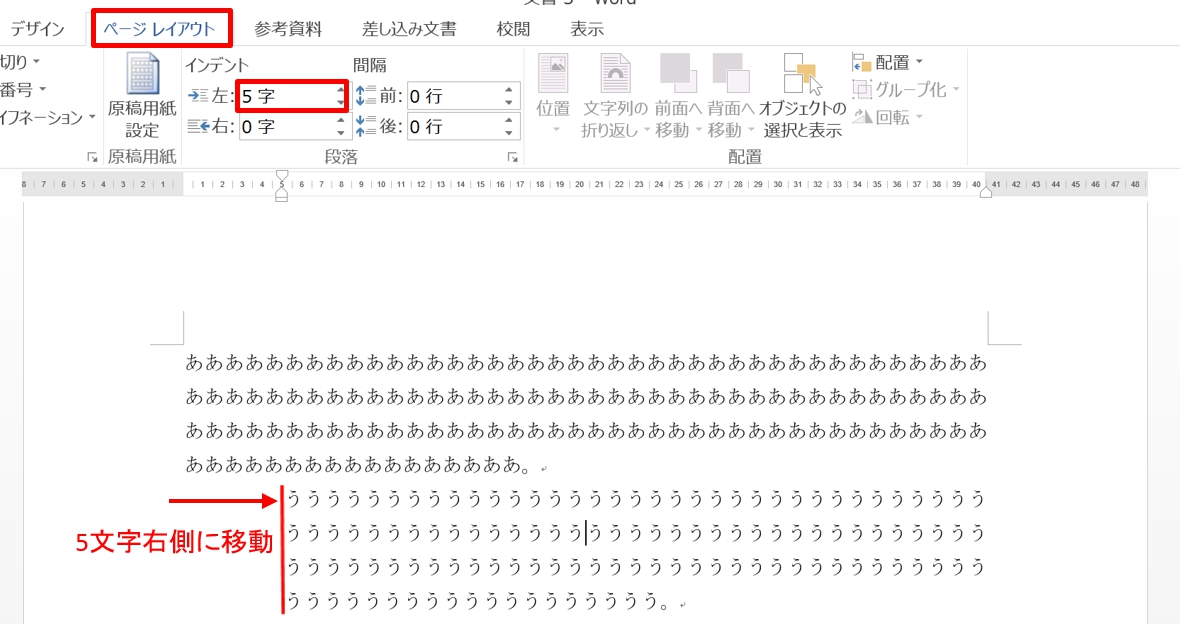Screen dimensions: 1180x624
Task: Decrease spacing 前 with down arrow
Action: [509, 102]
